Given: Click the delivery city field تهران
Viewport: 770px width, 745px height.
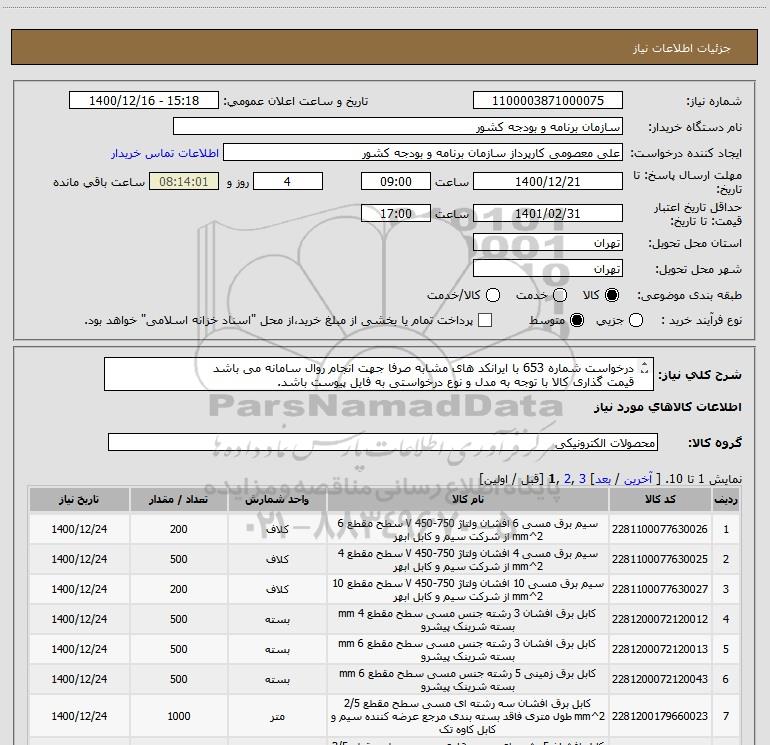Looking at the screenshot, I should pyautogui.click(x=548, y=269).
